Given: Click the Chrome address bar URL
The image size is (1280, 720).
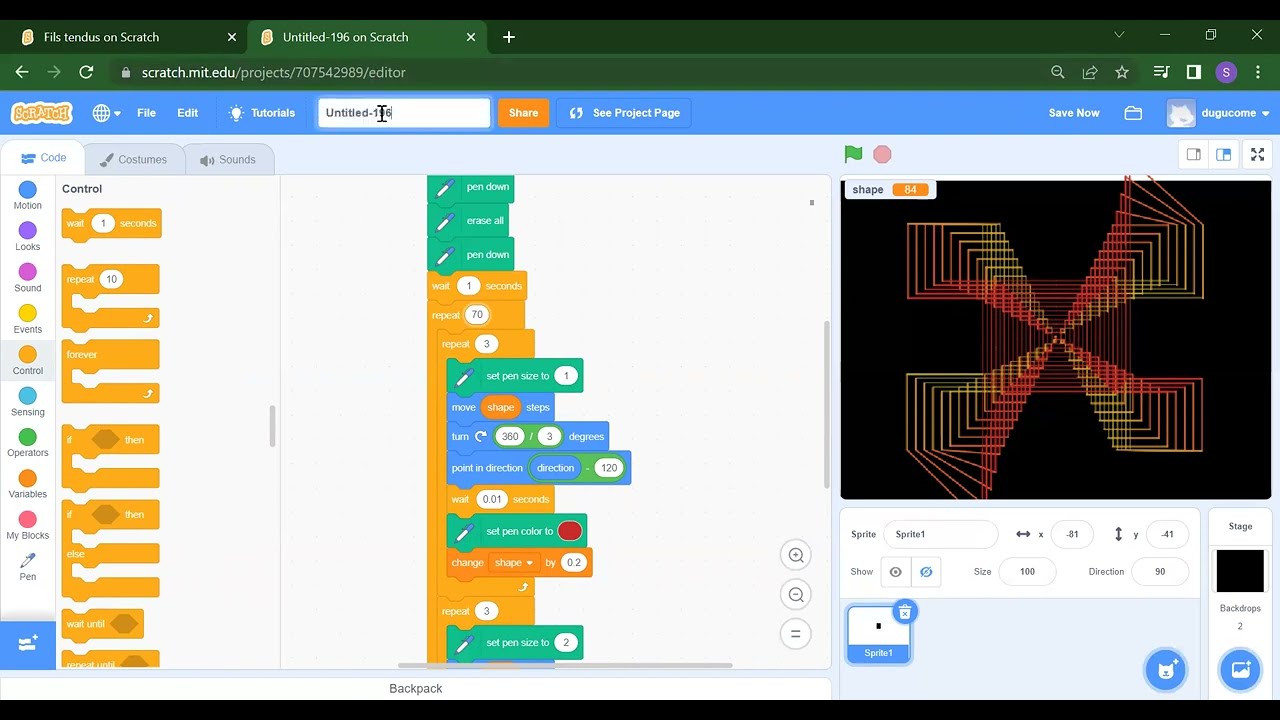Looking at the screenshot, I should [273, 72].
